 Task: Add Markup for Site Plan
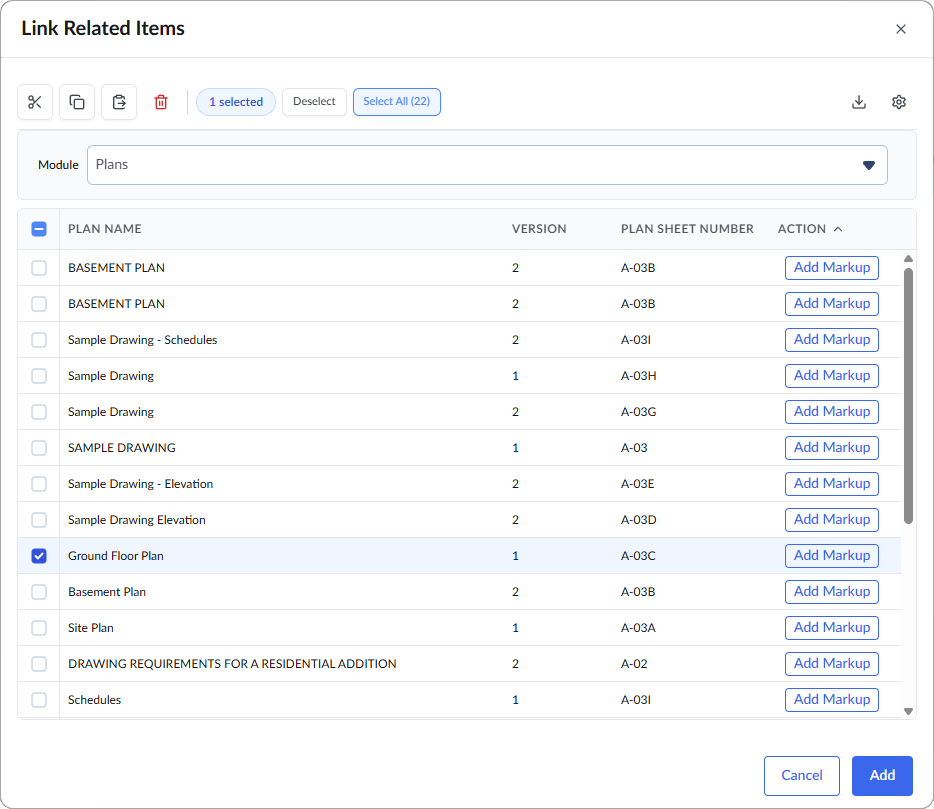[832, 628]
